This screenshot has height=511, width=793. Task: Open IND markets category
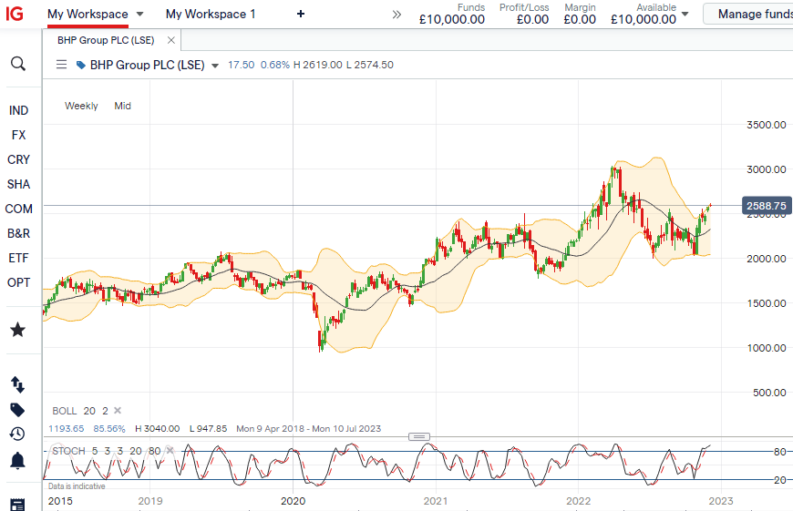pyautogui.click(x=18, y=110)
